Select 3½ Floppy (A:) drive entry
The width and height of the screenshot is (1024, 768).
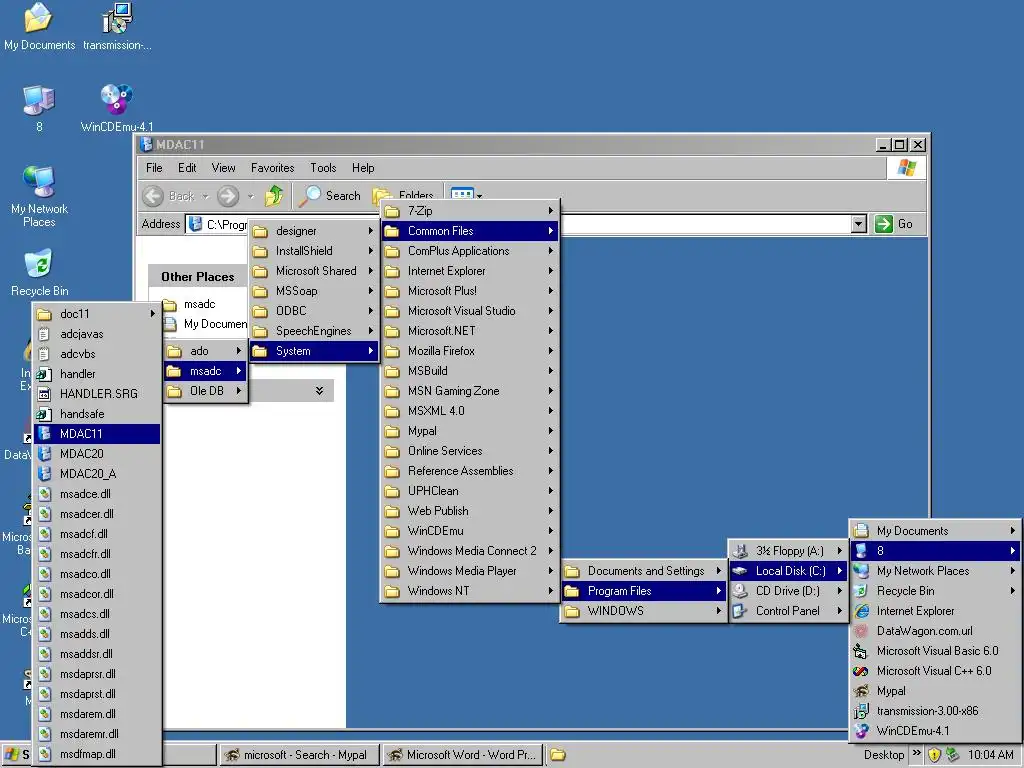[x=788, y=551]
